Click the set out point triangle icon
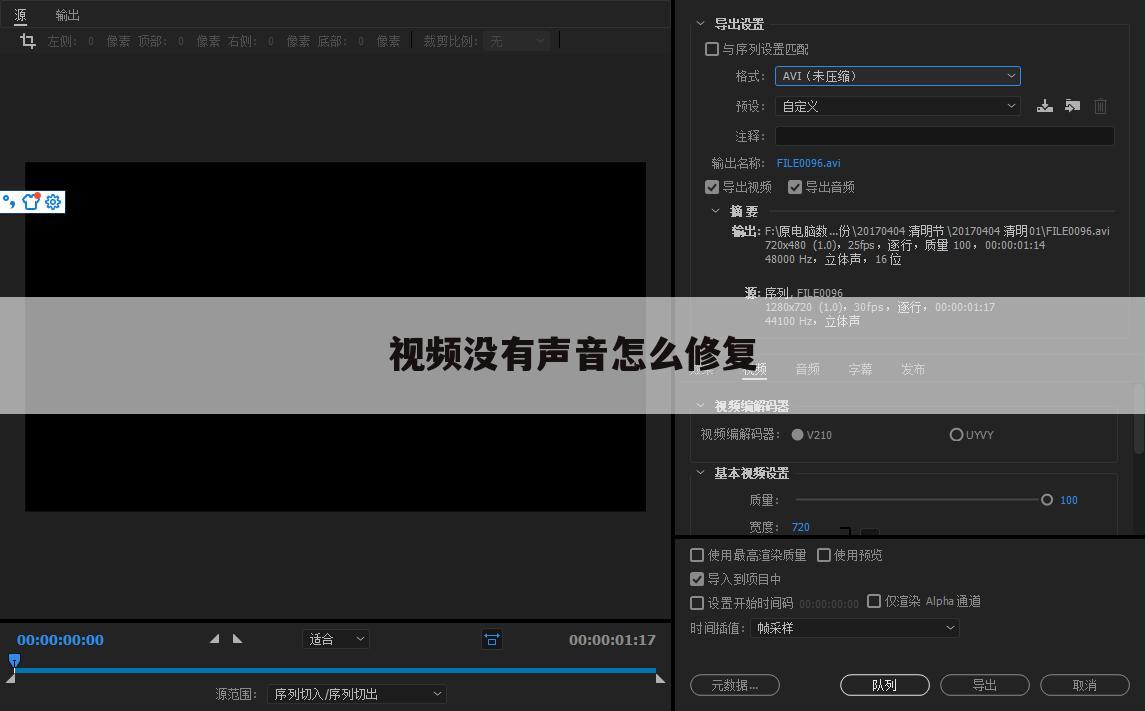Viewport: 1145px width, 711px height. 237,639
